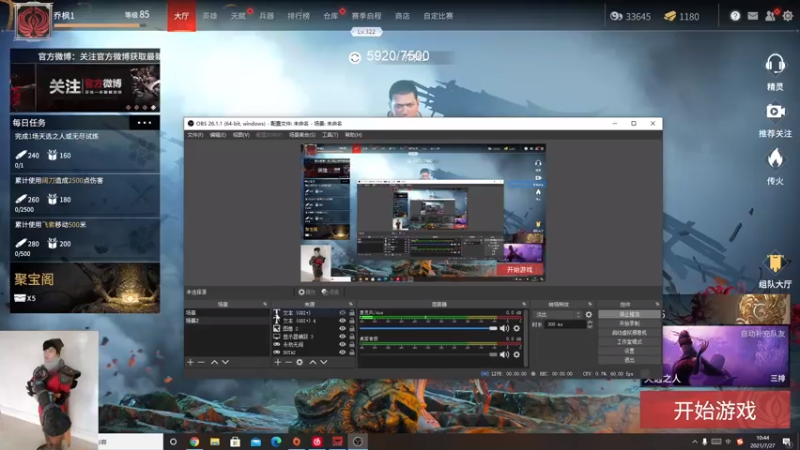Remove the selected scene with minus icon
Viewport: 800px width, 450px height.
pyautogui.click(x=201, y=362)
